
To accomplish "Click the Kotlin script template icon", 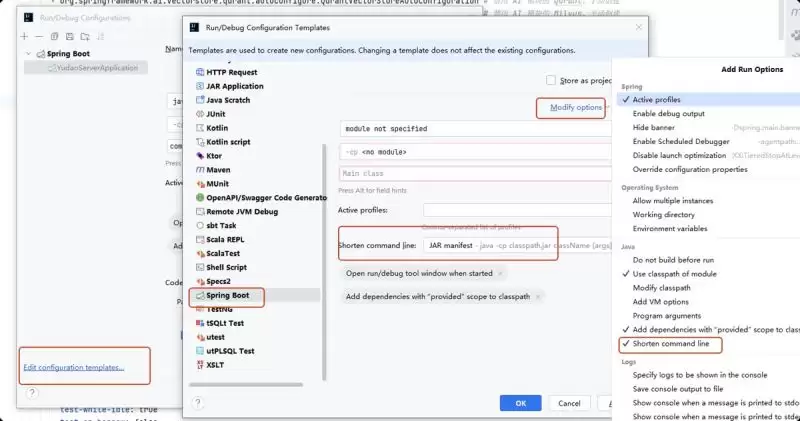I will tap(200, 142).
